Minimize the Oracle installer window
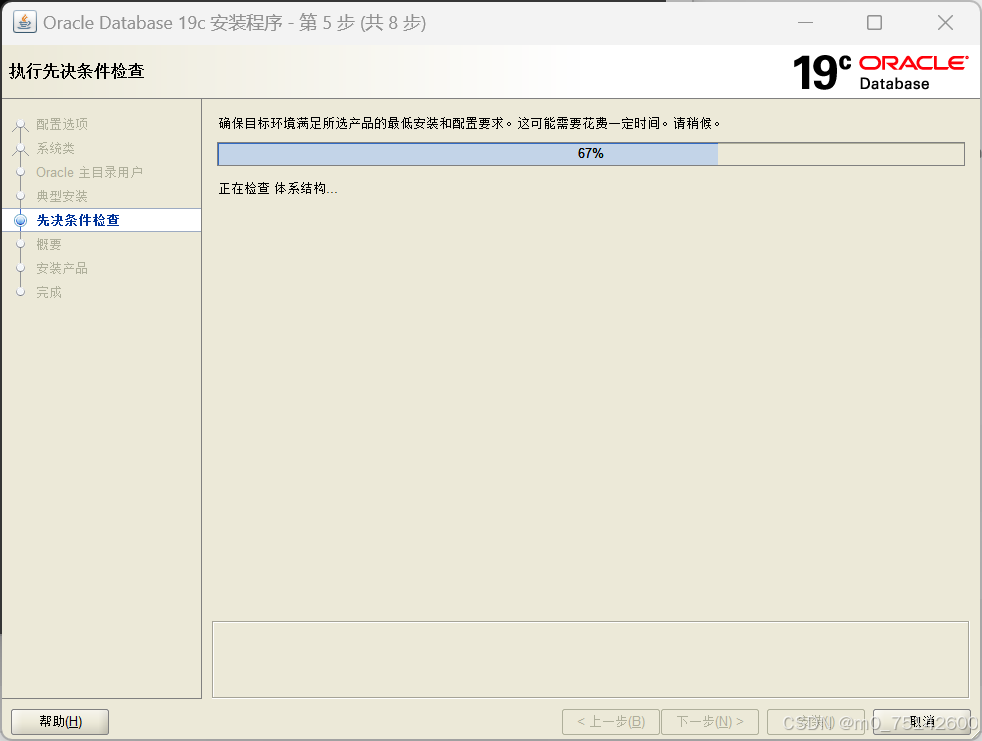The width and height of the screenshot is (982, 741). [x=805, y=23]
